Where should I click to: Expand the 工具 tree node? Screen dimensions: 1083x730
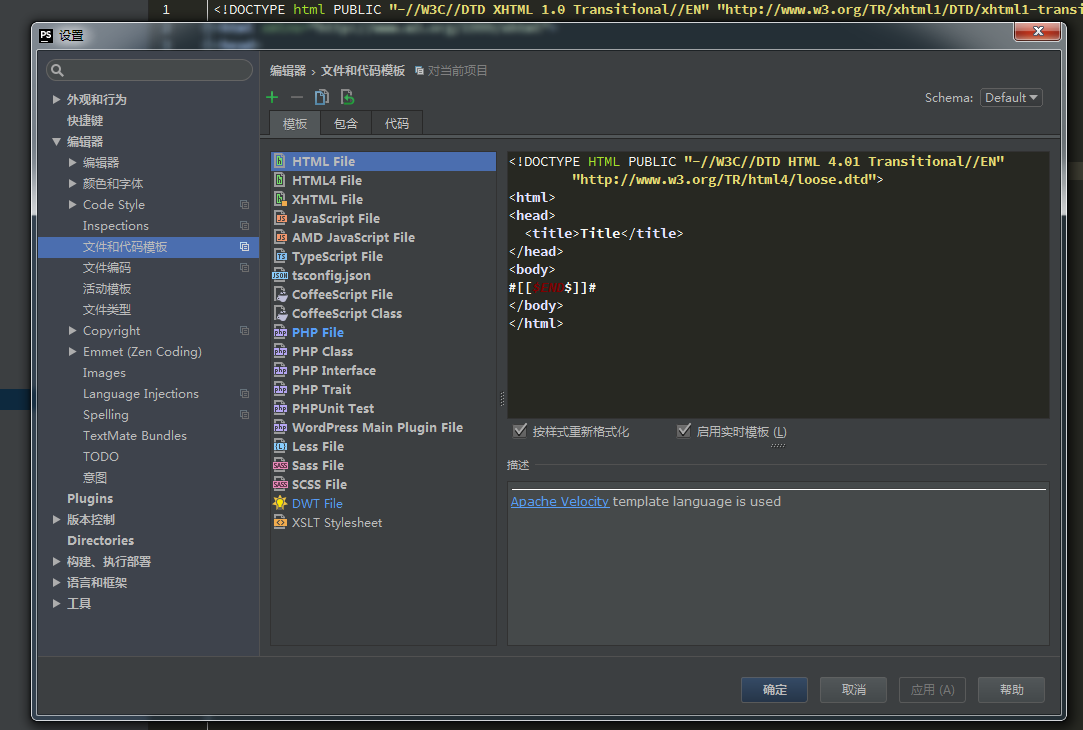point(57,604)
